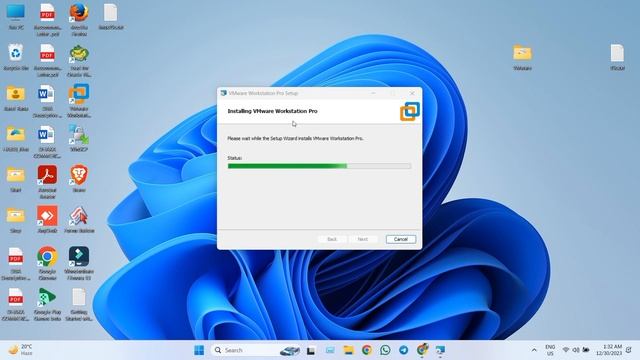Click the Wi-Fi icon in the system tray
This screenshot has width=640, height=360.
point(566,350)
